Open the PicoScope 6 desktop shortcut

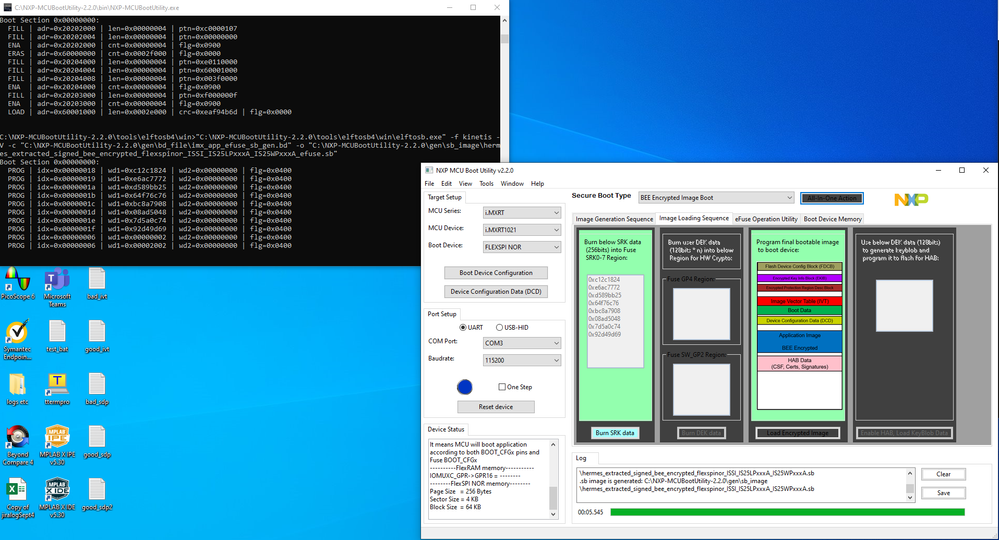click(17, 283)
